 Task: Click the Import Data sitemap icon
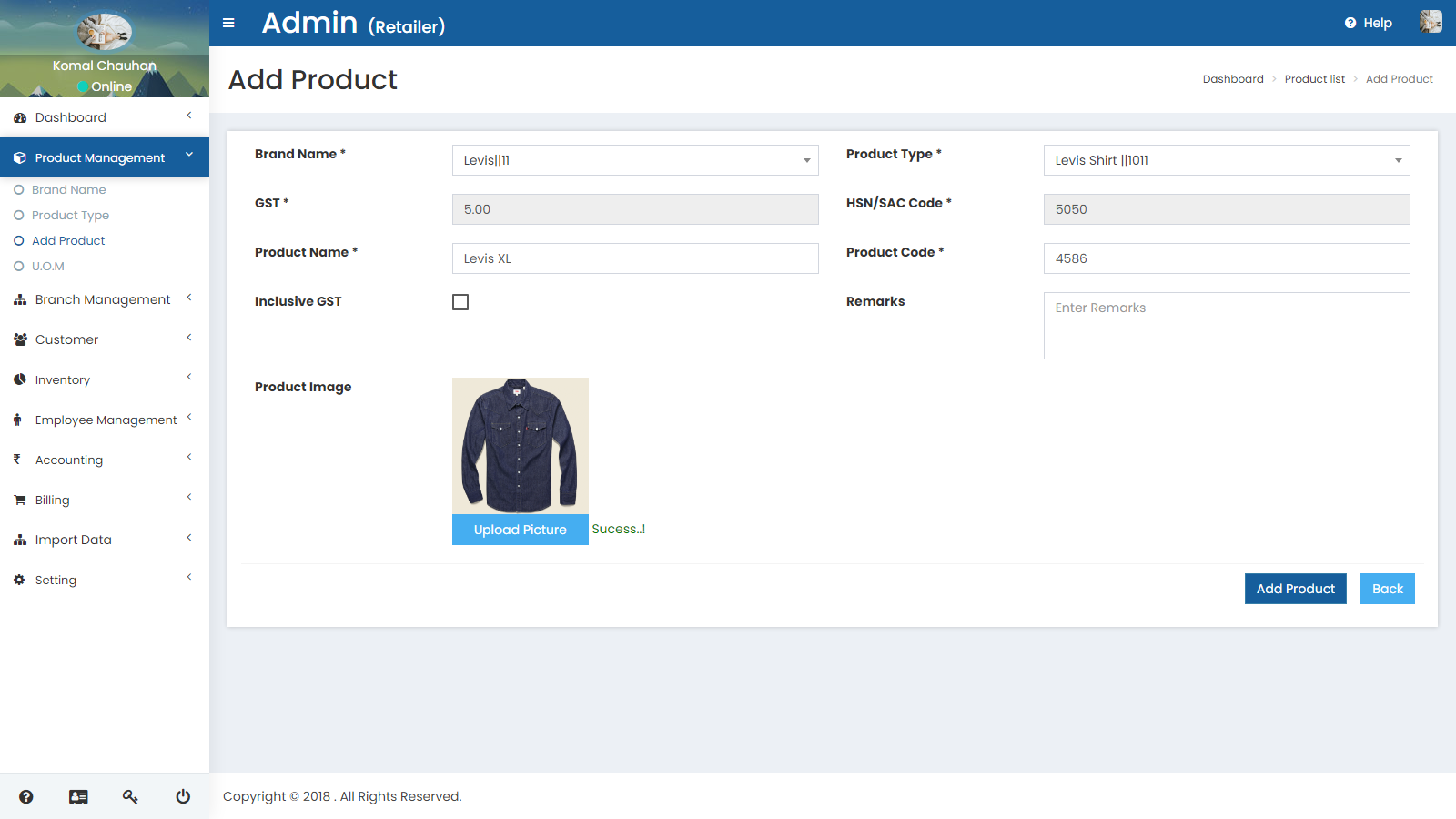click(x=20, y=540)
